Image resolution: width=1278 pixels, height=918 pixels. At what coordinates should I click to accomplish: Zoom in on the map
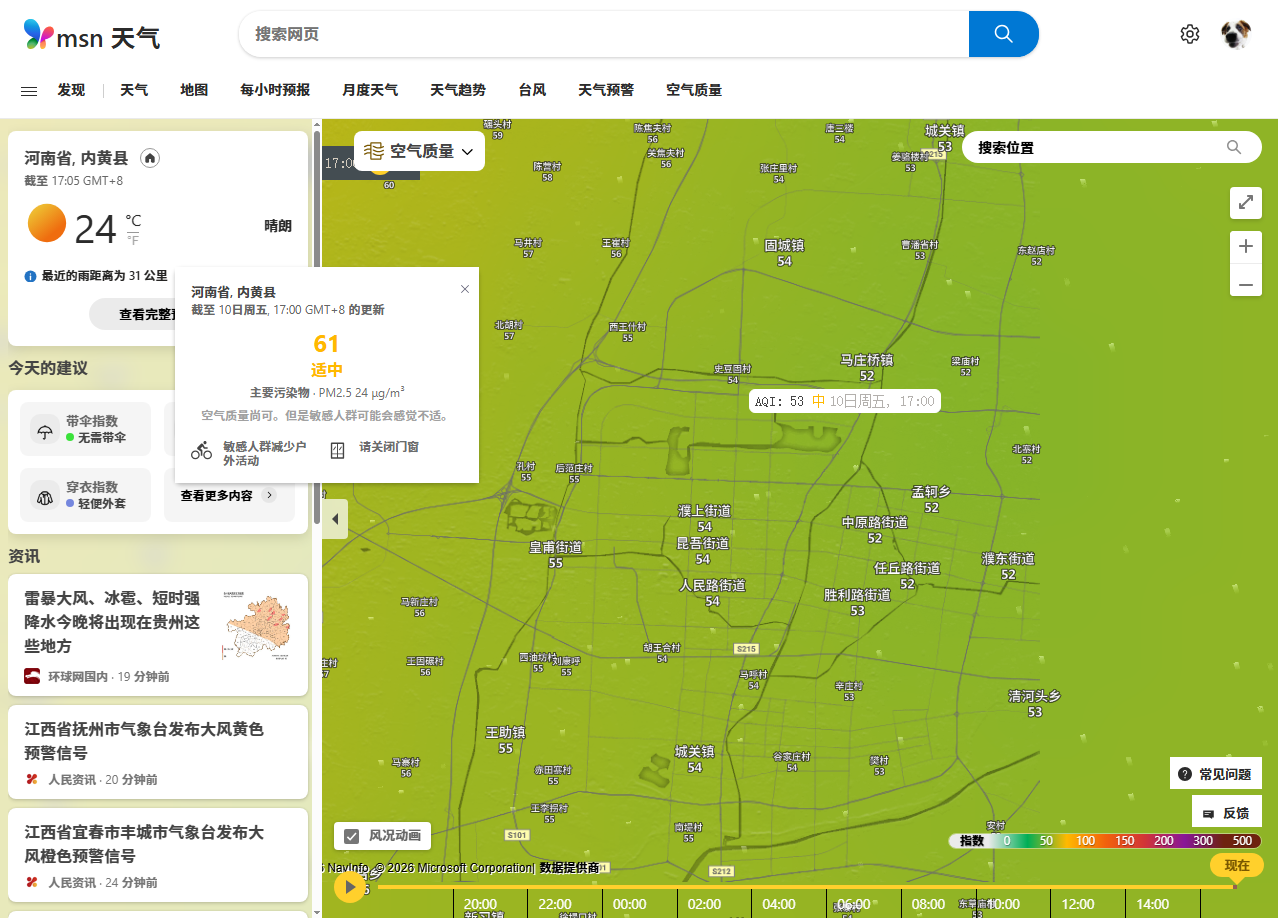pyautogui.click(x=1245, y=246)
